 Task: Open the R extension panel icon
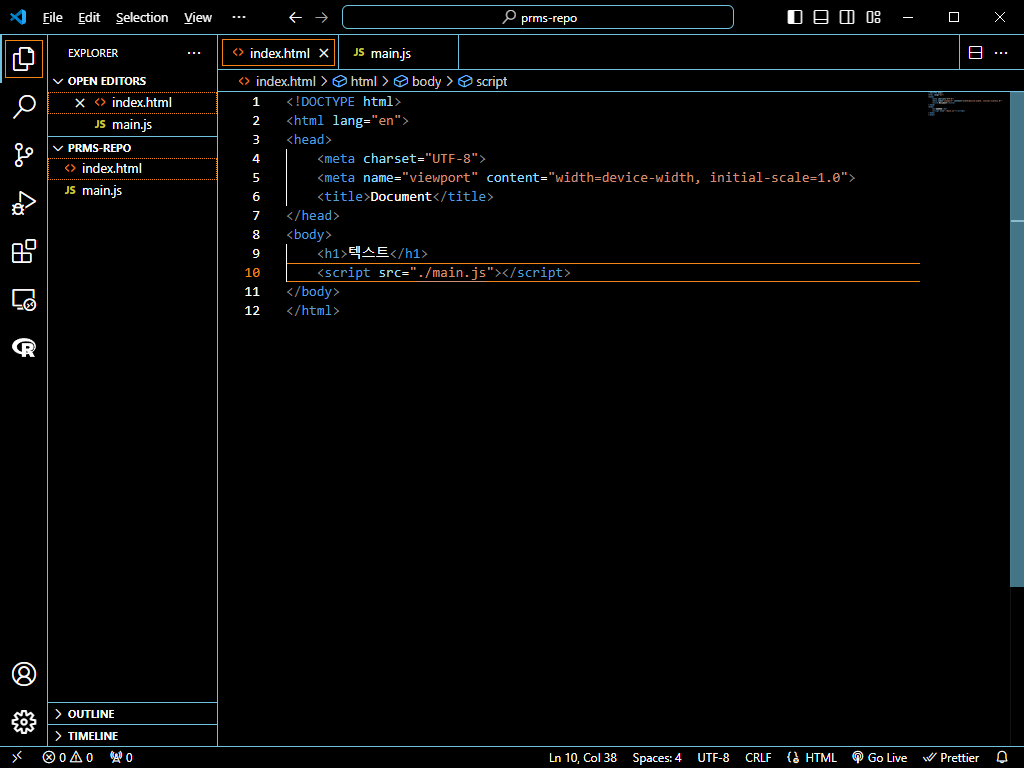tap(24, 347)
